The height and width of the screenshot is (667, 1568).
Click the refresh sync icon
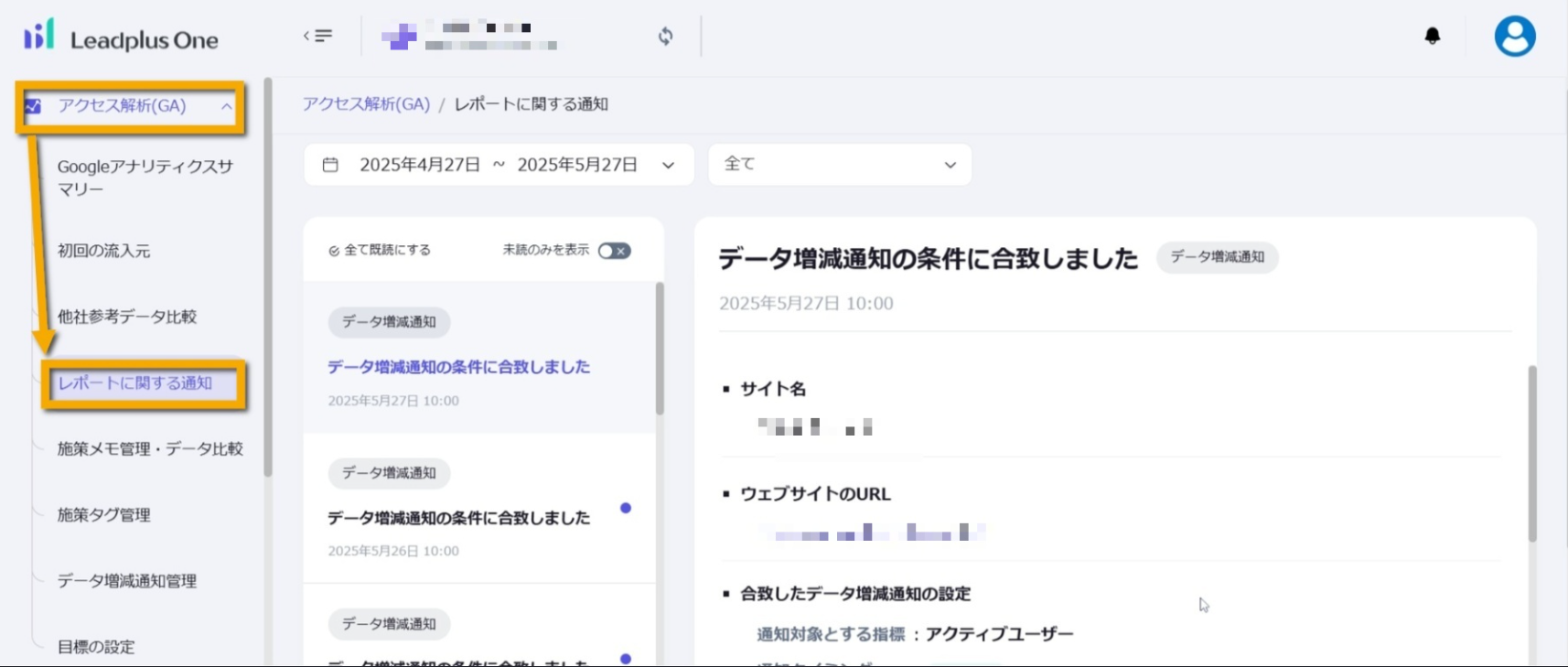[x=665, y=36]
